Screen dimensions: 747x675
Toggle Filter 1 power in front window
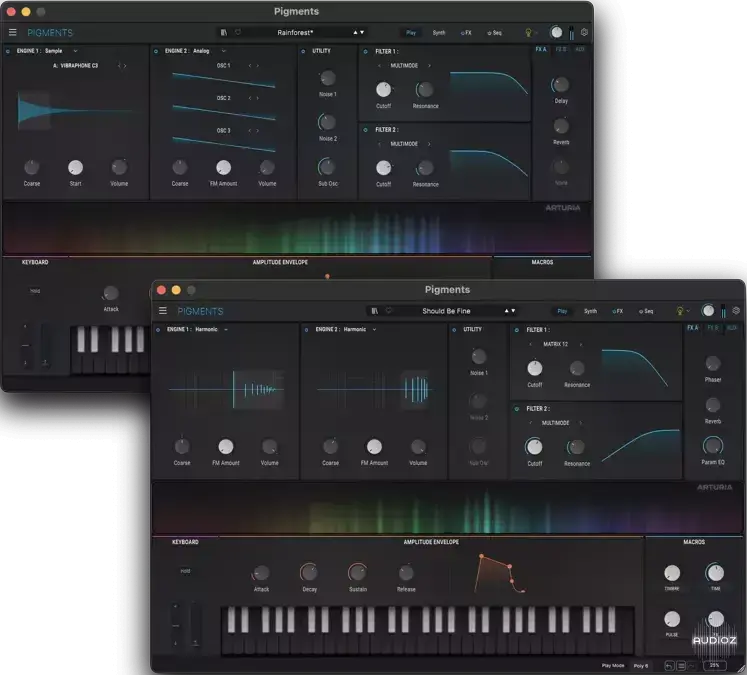click(516, 330)
